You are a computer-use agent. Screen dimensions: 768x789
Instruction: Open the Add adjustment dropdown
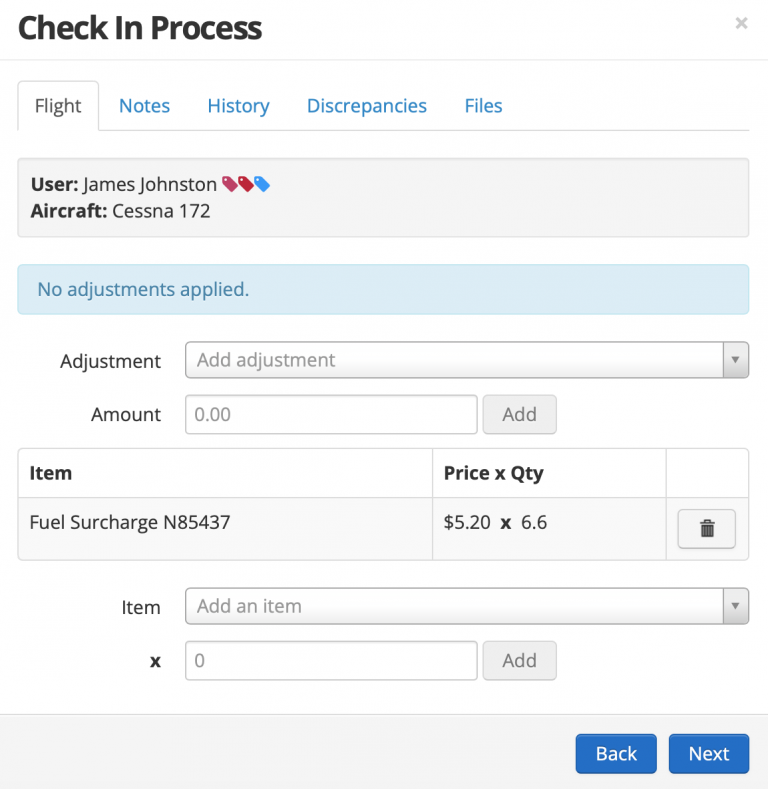pos(466,360)
